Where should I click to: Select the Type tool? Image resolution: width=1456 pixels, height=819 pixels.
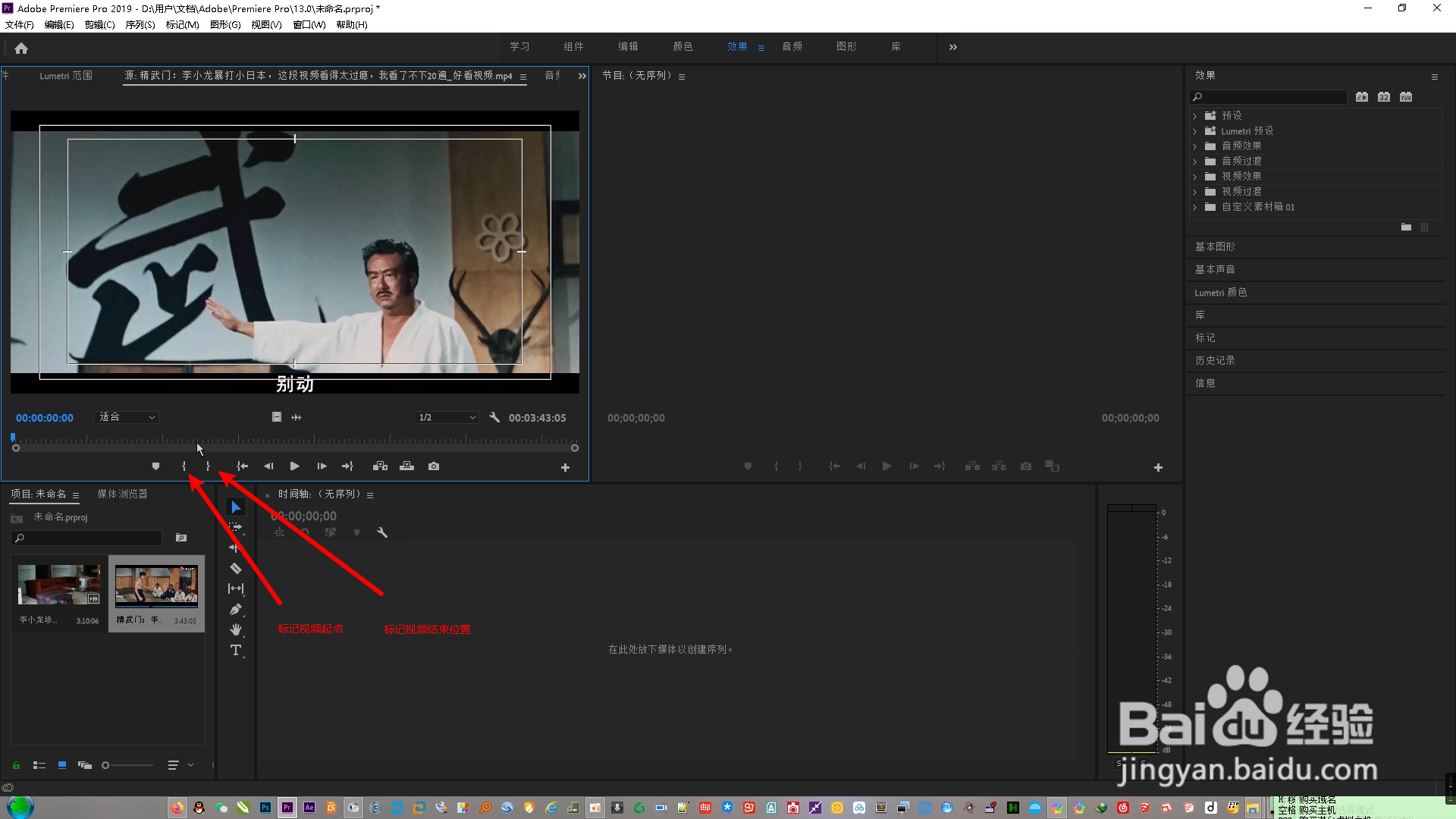click(x=236, y=650)
